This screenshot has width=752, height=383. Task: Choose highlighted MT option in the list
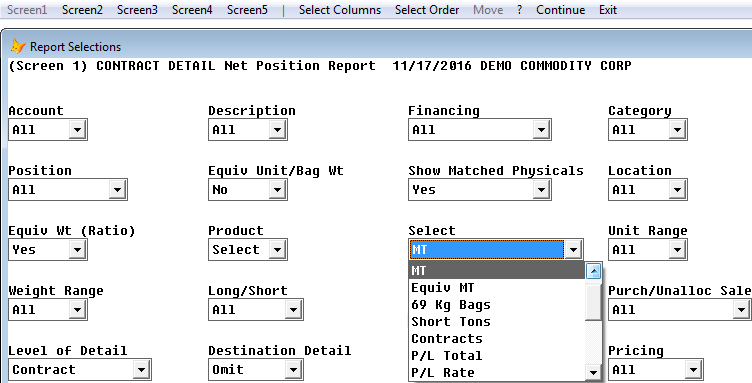tap(497, 270)
